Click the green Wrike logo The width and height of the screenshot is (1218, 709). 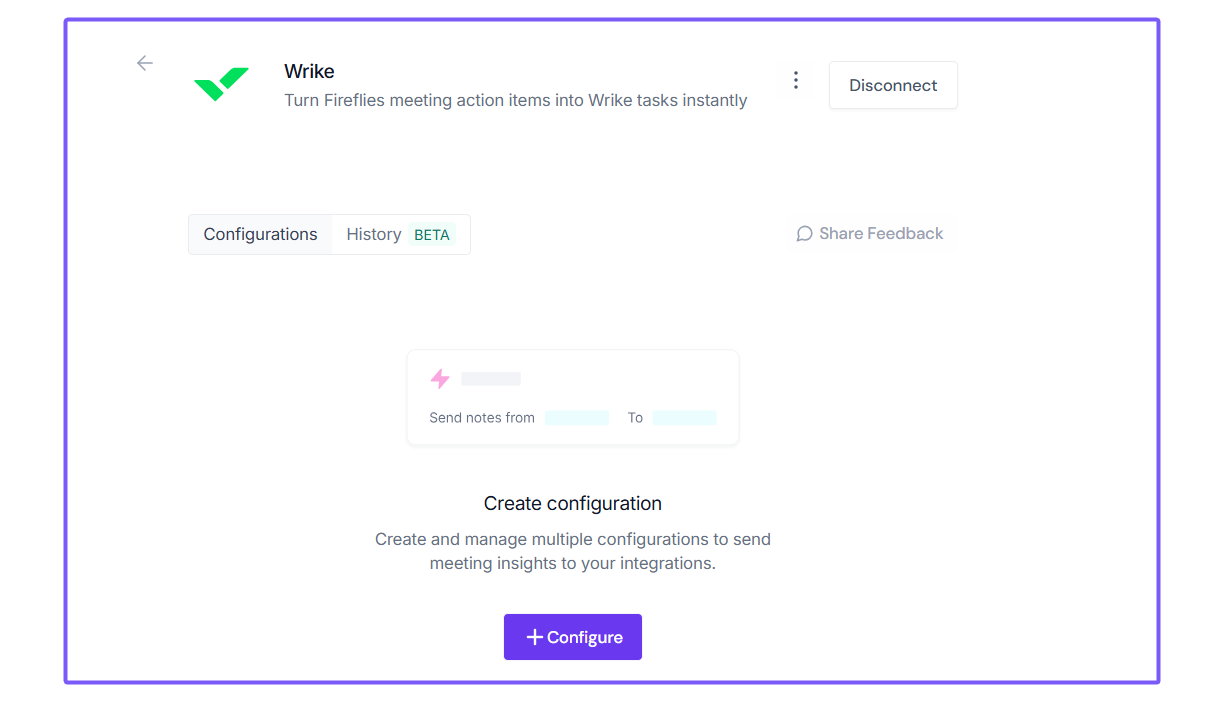click(x=221, y=84)
